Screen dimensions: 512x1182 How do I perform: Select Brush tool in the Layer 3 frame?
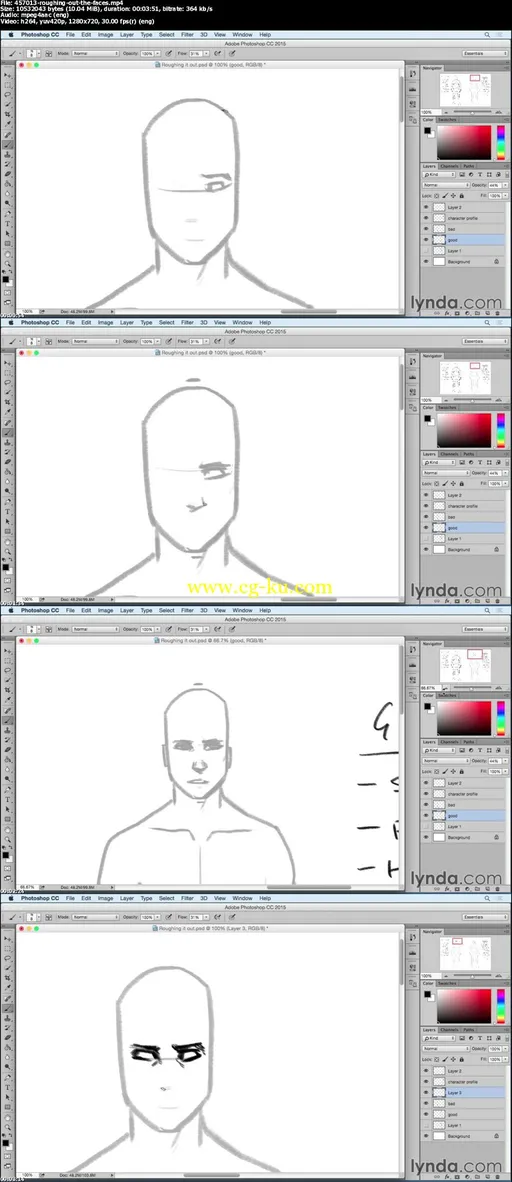8,1008
